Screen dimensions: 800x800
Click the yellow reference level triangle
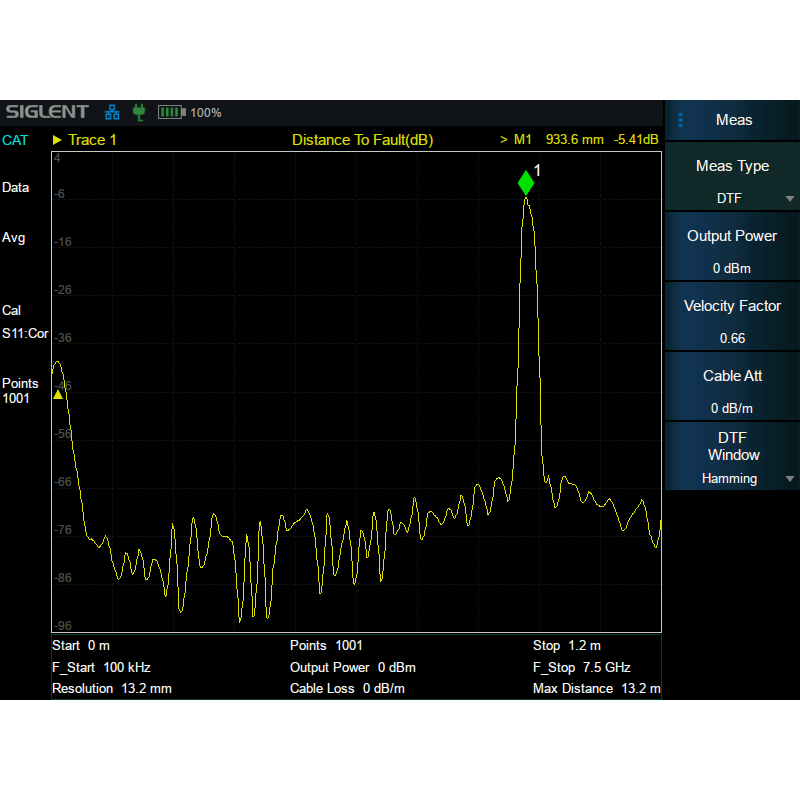tap(58, 394)
